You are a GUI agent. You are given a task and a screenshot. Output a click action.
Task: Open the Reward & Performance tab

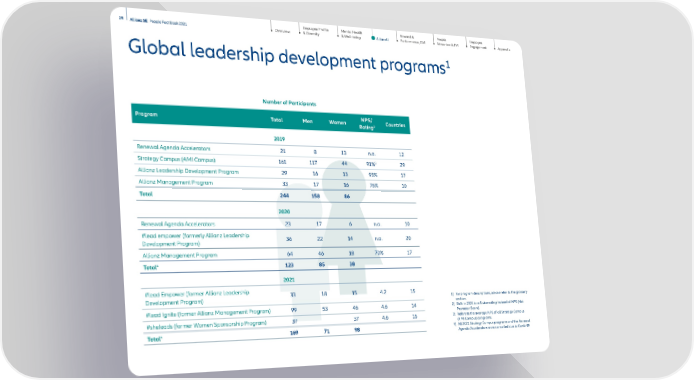(412, 39)
